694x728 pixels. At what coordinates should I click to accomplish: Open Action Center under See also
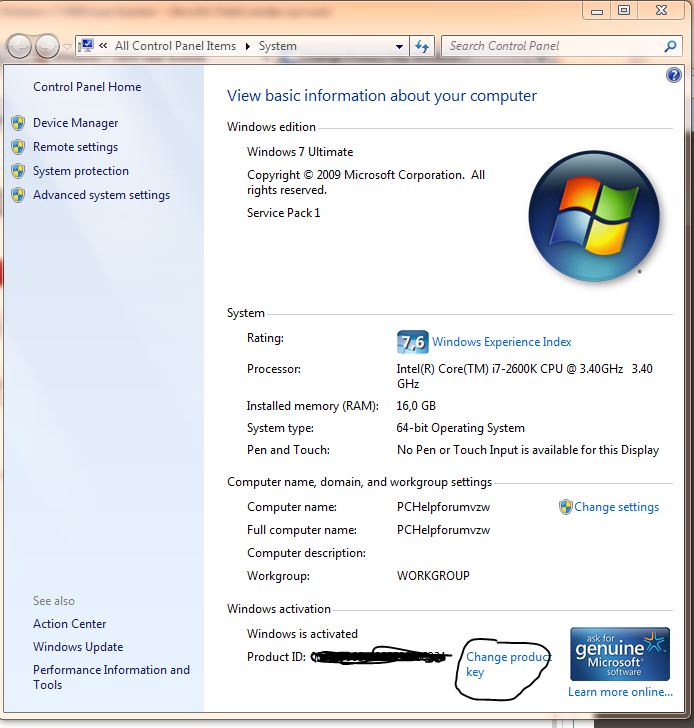pyautogui.click(x=70, y=624)
